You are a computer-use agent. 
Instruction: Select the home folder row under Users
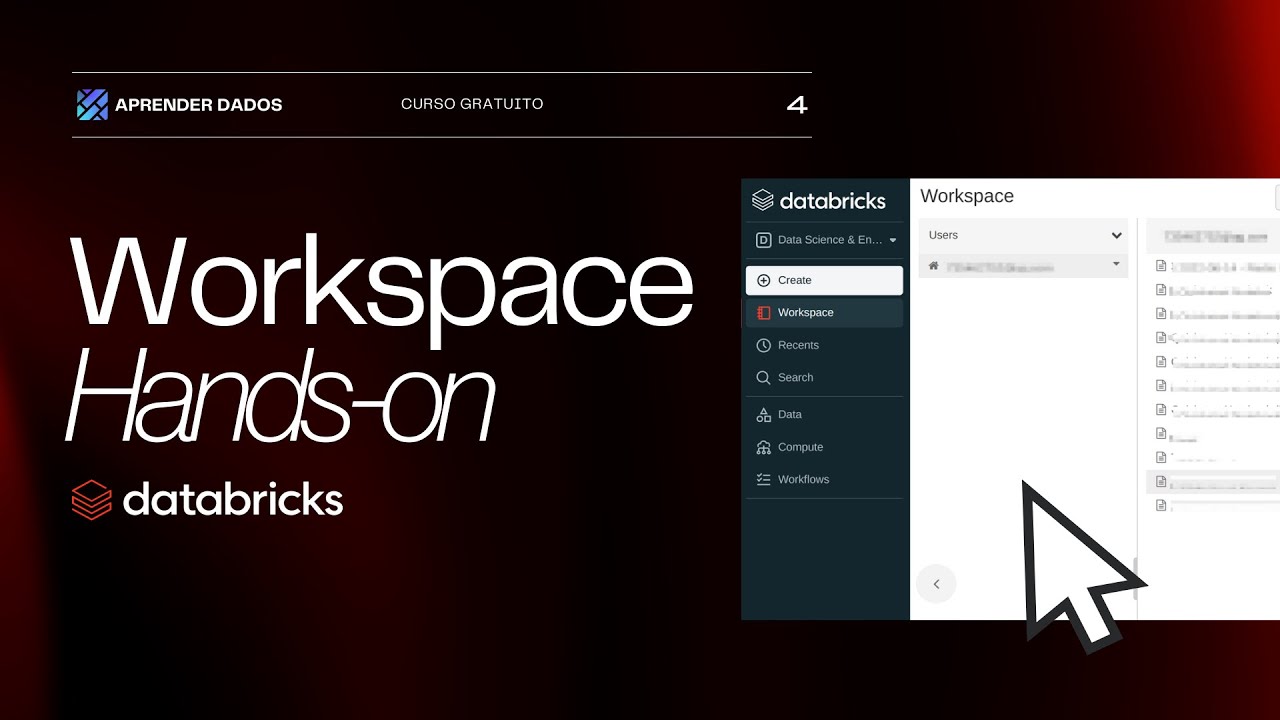[1023, 266]
